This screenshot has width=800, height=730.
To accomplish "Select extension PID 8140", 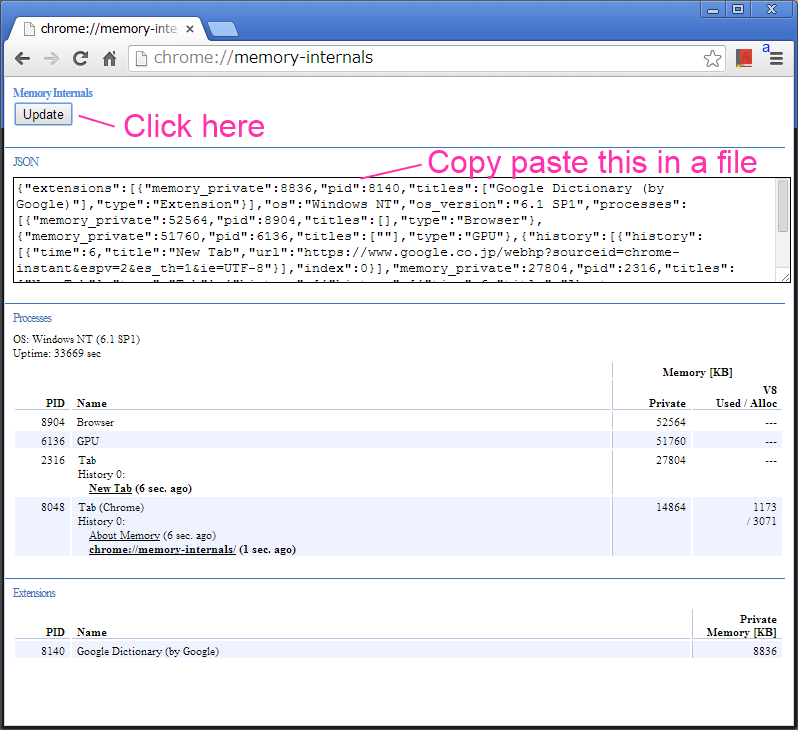I will [53, 651].
